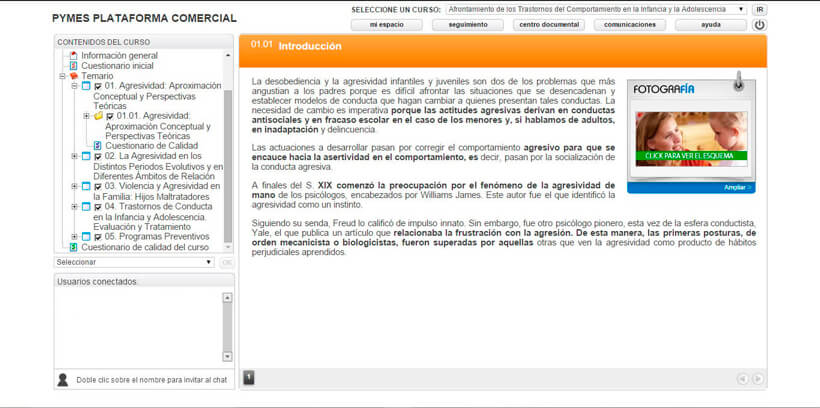Click the page 1 indicator button
Screen dimensions: 820x408
[x=249, y=377]
